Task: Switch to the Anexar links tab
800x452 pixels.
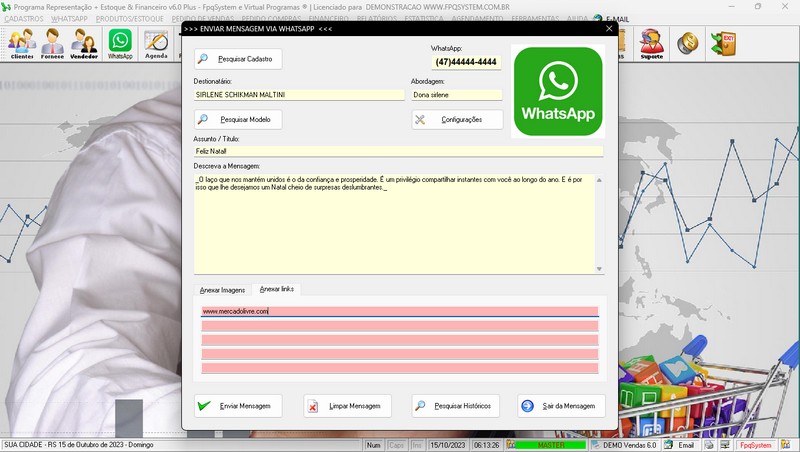Action: click(x=277, y=289)
